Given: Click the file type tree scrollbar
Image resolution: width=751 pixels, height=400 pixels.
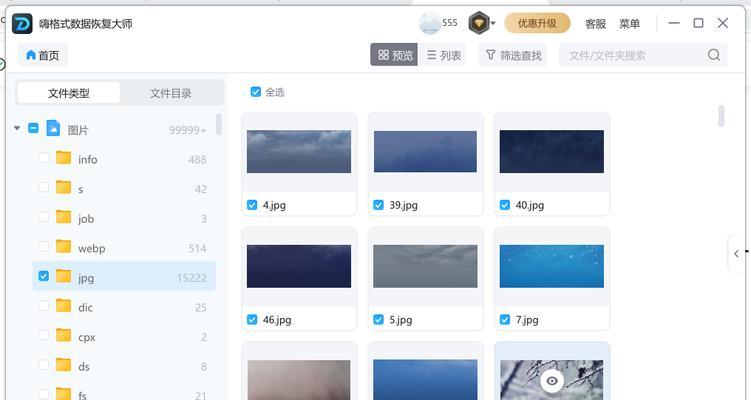Looking at the screenshot, I should pyautogui.click(x=218, y=124).
